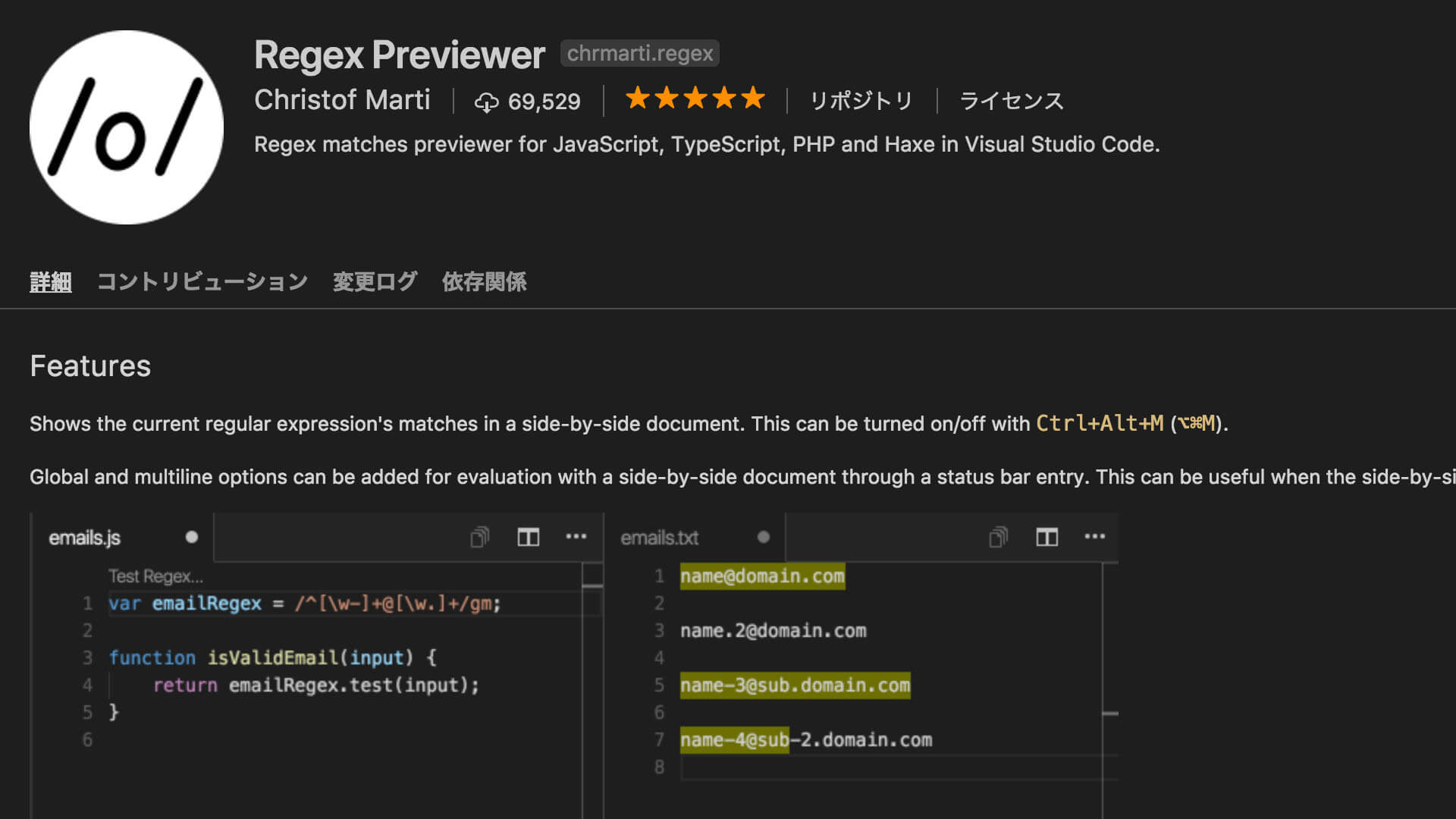Image resolution: width=1456 pixels, height=819 pixels.
Task: Select the 依存関係 tab
Action: click(x=484, y=281)
